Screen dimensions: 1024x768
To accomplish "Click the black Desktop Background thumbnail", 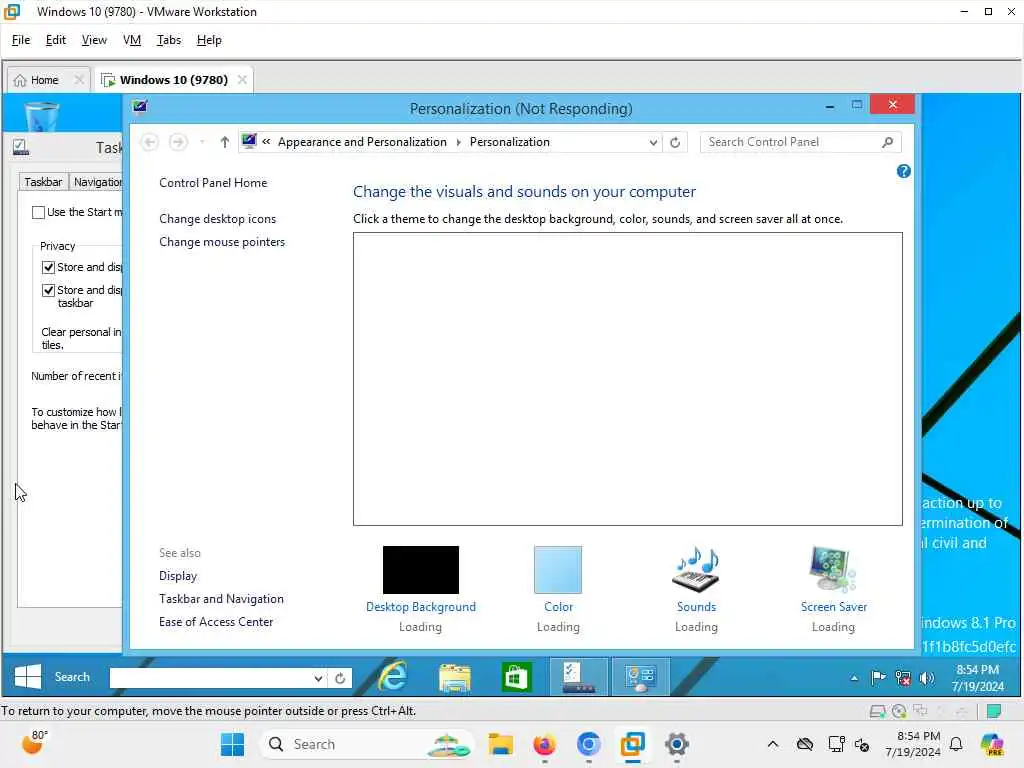I will pos(421,569).
